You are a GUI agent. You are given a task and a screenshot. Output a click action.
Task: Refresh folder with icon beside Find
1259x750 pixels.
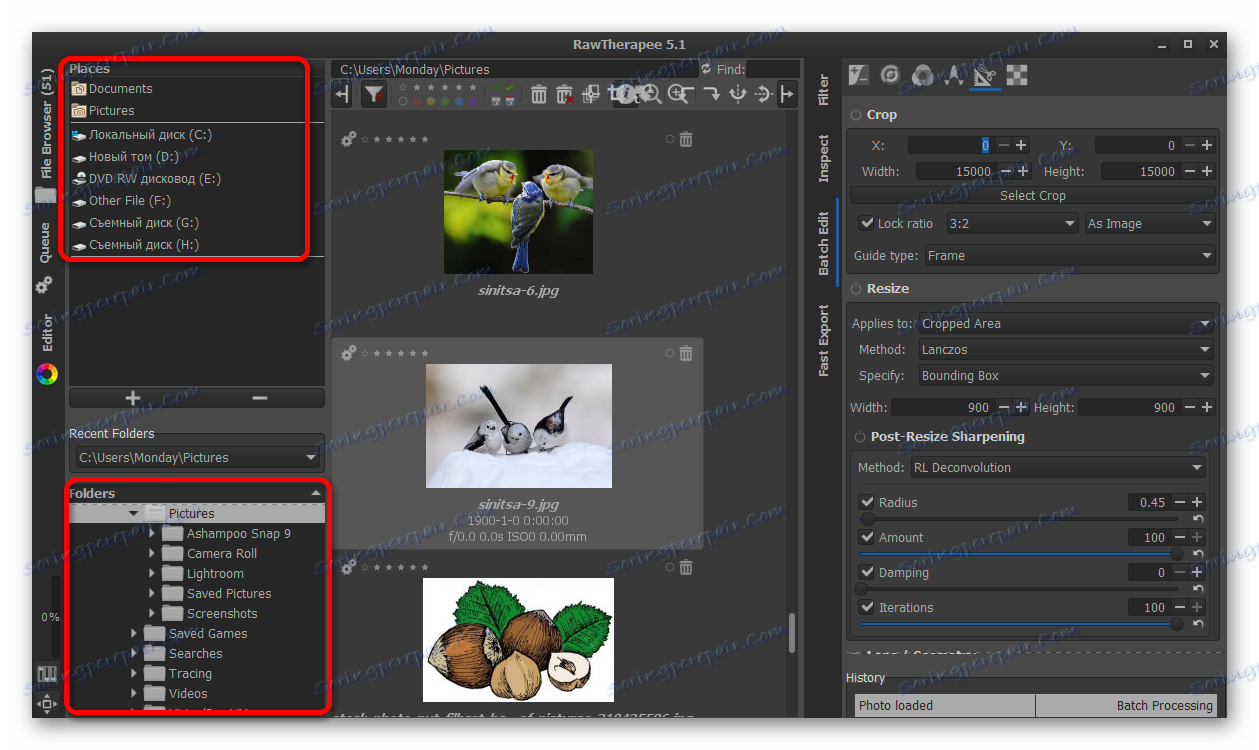point(706,69)
